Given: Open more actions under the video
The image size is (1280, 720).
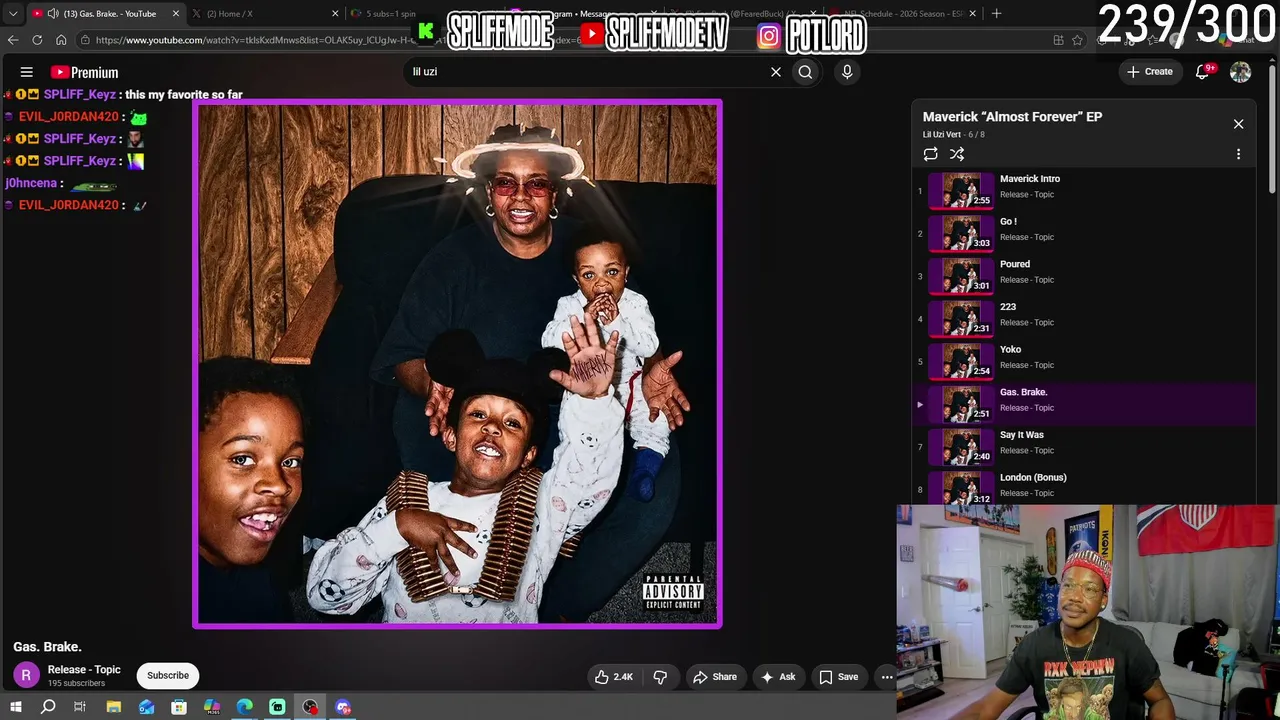Looking at the screenshot, I should [886, 677].
